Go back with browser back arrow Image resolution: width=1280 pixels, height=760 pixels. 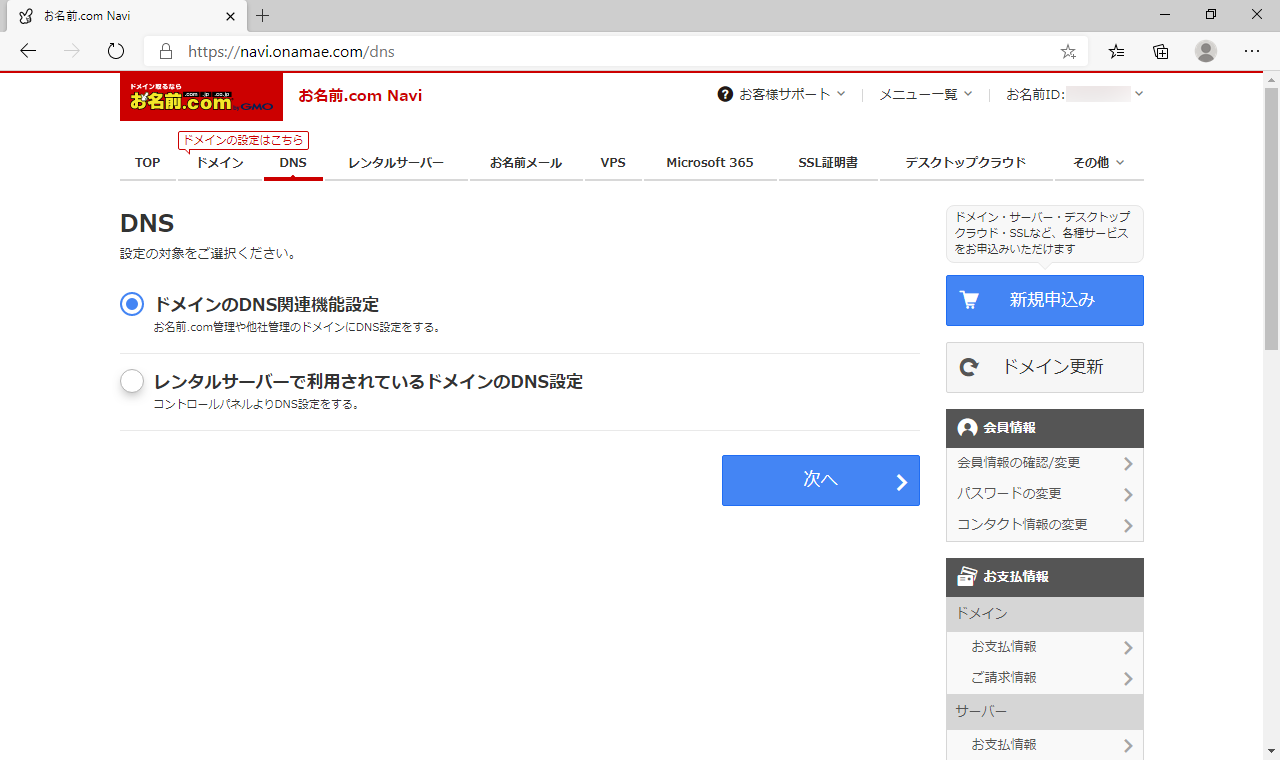[x=28, y=51]
